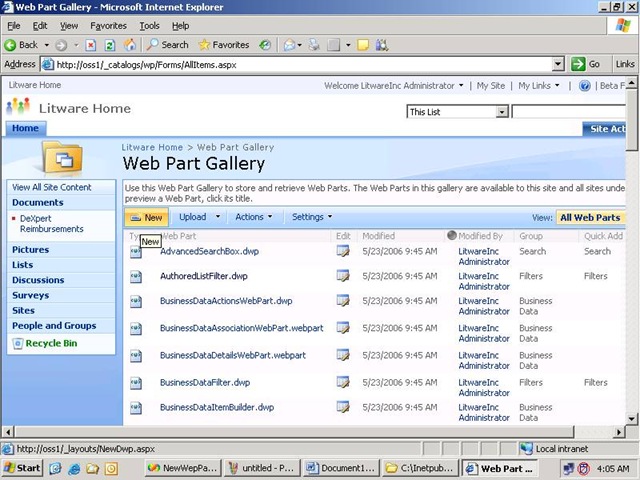This screenshot has height=480, width=640.
Task: Click edit icon for BusinessDataFilter.dwp
Action: pos(342,382)
